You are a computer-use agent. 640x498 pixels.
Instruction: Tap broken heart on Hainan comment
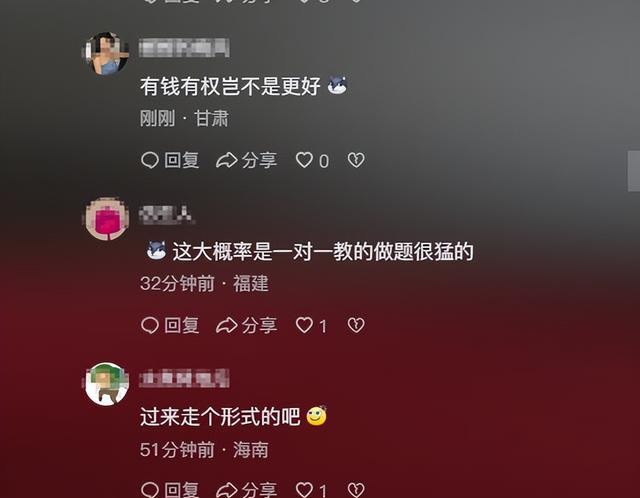pos(356,490)
